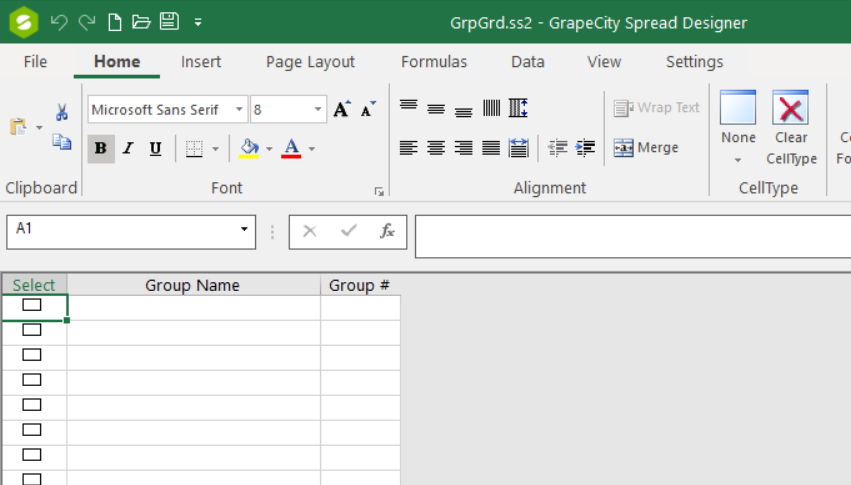Expand the None CellType dropdown
The width and height of the screenshot is (851, 485).
738,161
